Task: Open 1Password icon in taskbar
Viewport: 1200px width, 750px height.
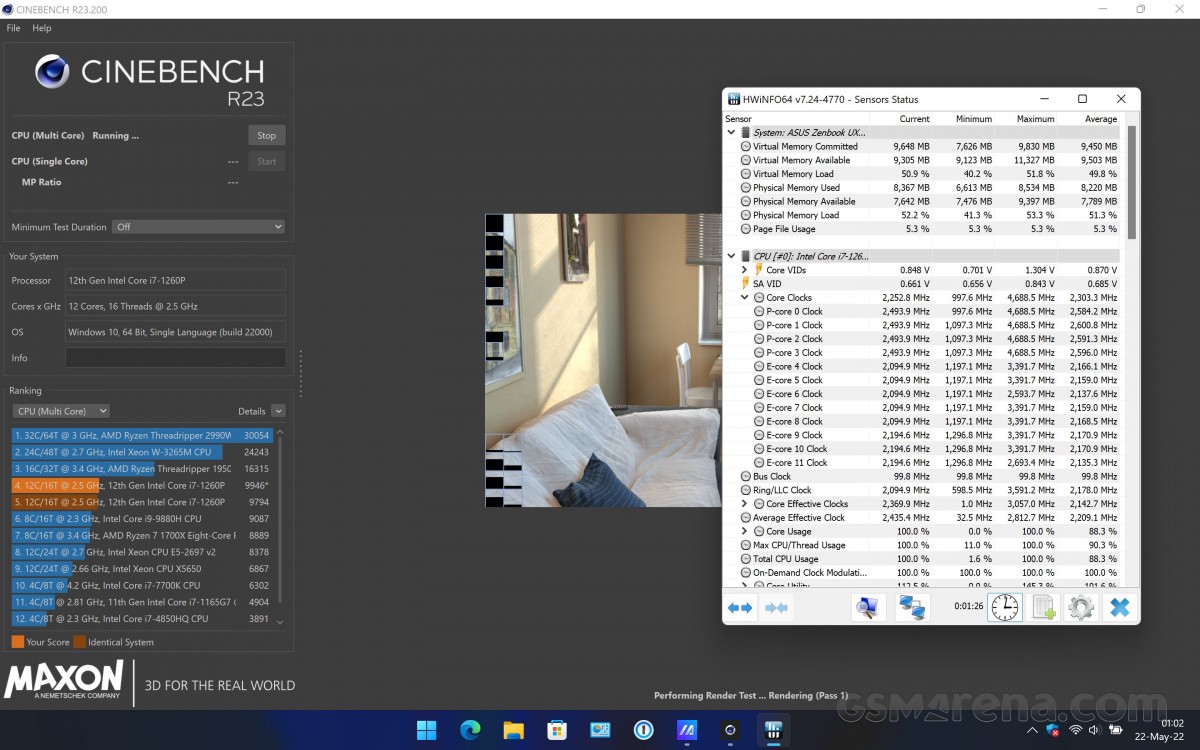Action: [643, 730]
